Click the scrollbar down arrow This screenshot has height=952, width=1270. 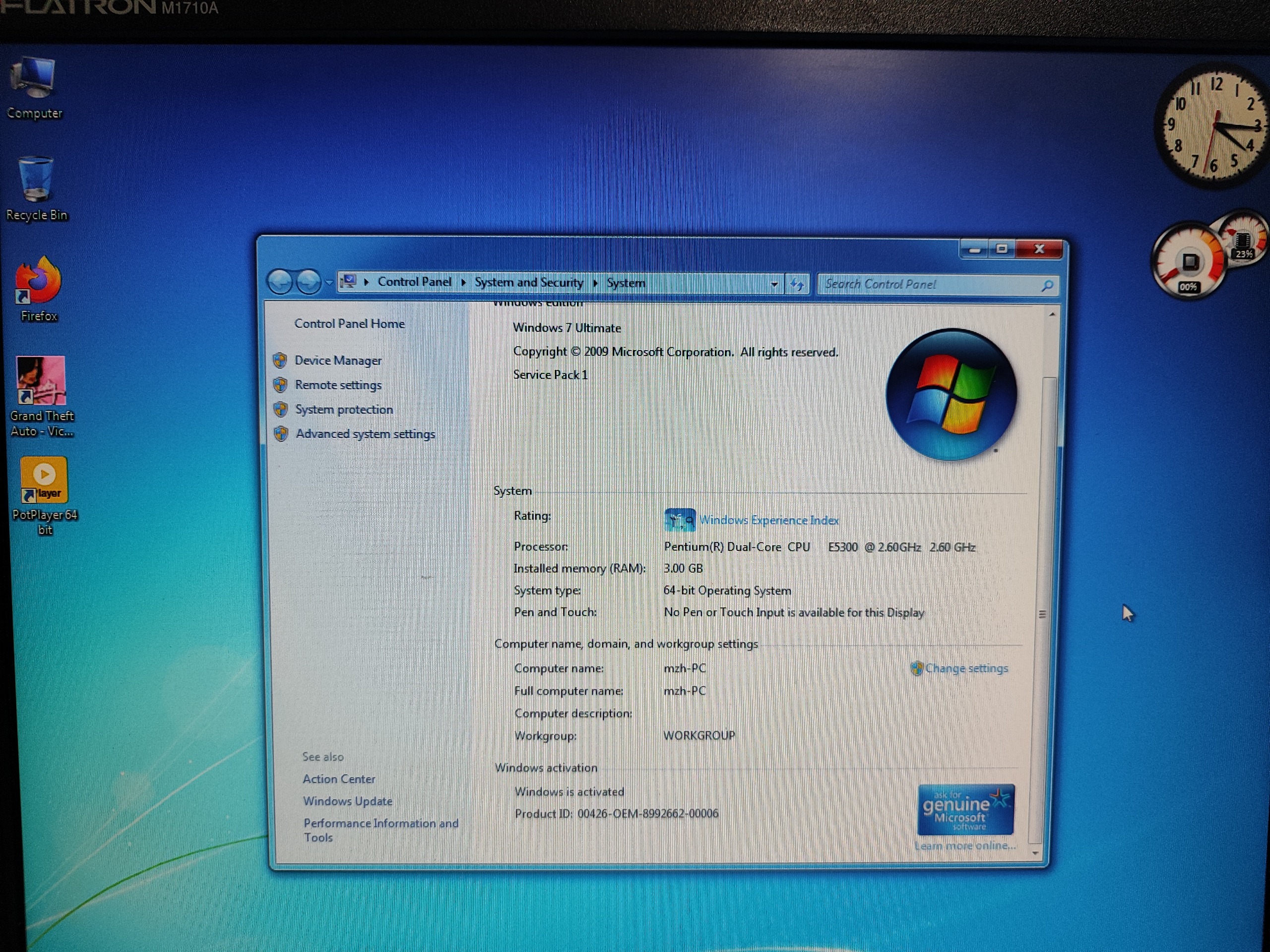(x=1035, y=853)
